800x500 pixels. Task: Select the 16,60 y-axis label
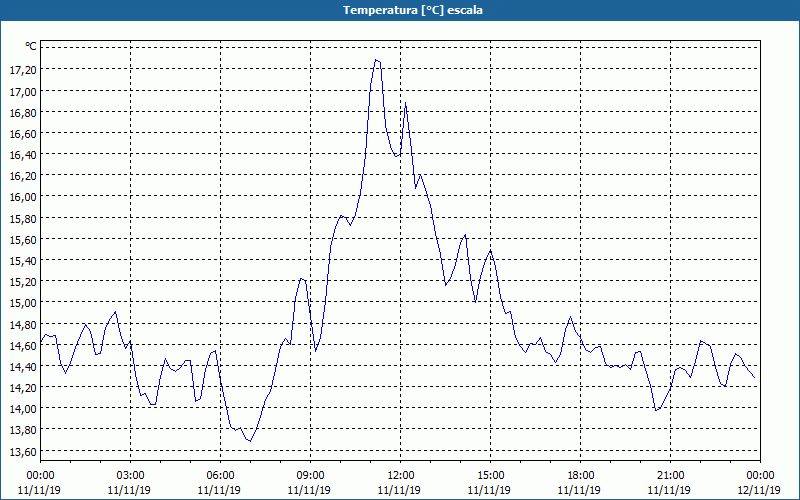[23, 134]
